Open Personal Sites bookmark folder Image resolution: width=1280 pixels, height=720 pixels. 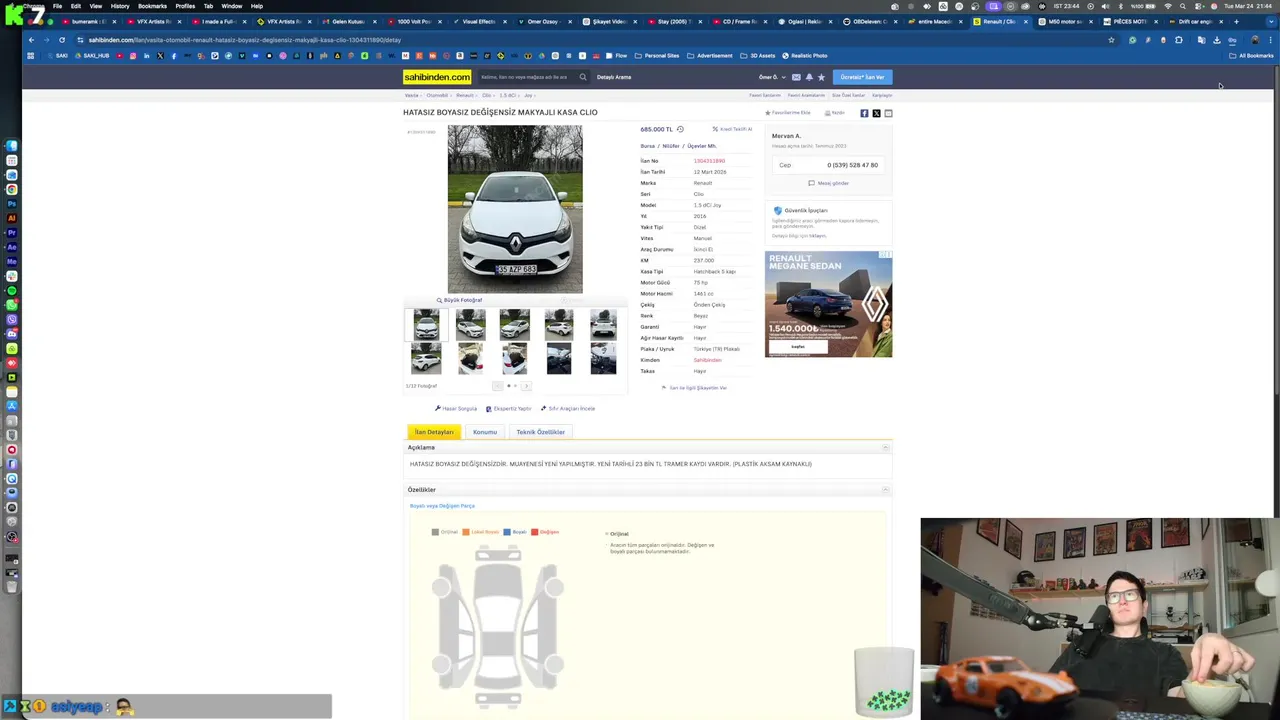656,56
